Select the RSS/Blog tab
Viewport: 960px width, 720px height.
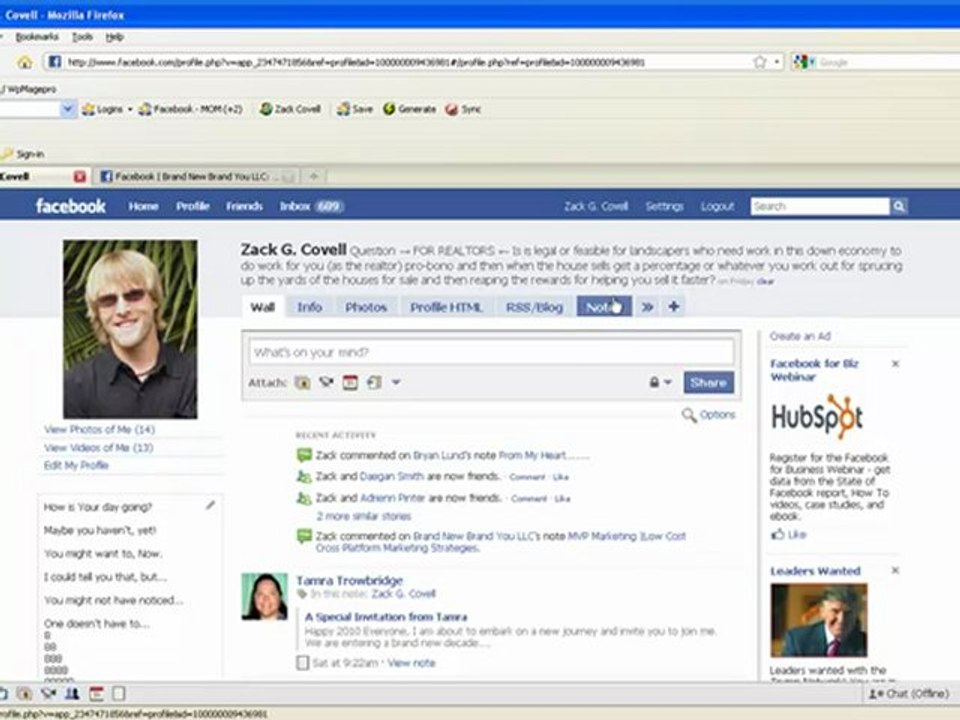pyautogui.click(x=534, y=307)
